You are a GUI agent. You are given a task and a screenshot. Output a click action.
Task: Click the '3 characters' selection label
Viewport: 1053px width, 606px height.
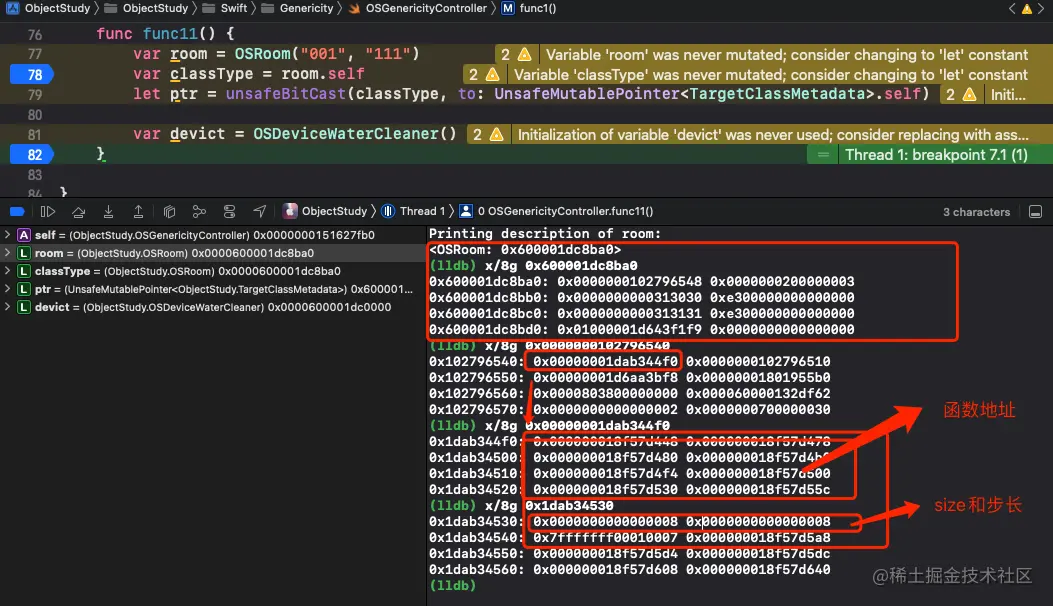[976, 212]
